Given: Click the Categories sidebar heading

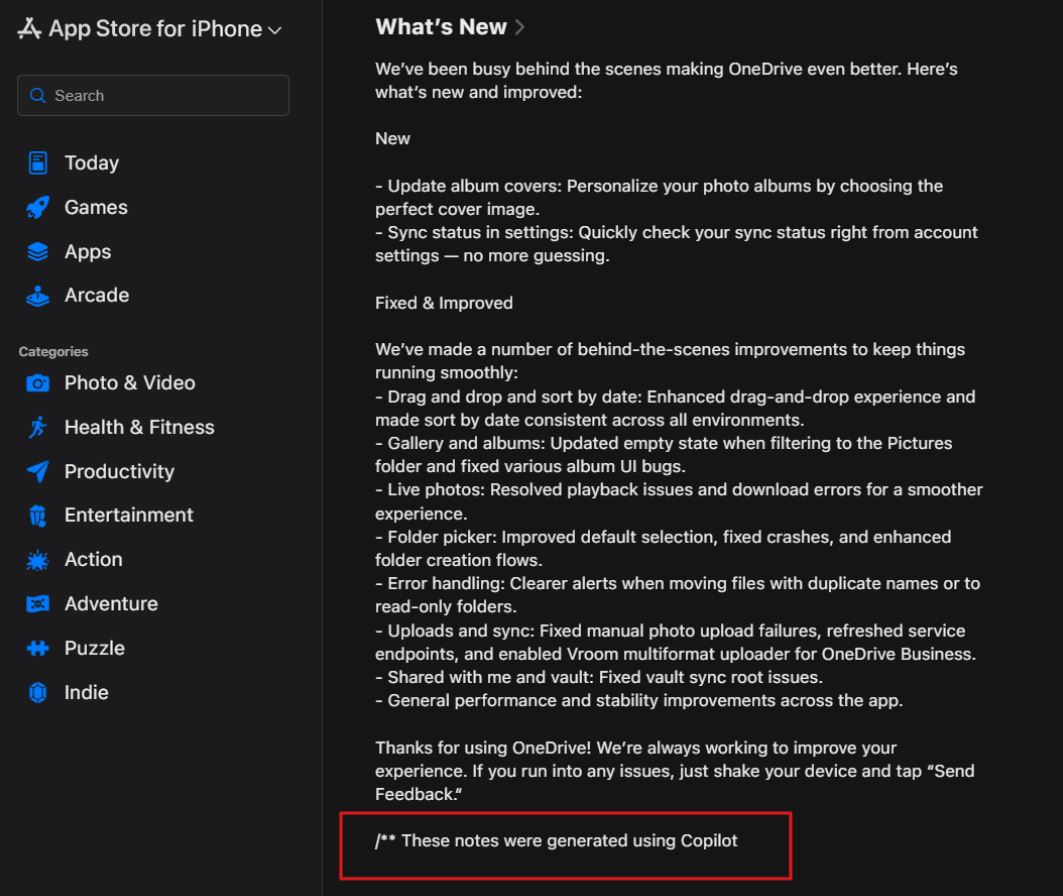Looking at the screenshot, I should pyautogui.click(x=53, y=352).
